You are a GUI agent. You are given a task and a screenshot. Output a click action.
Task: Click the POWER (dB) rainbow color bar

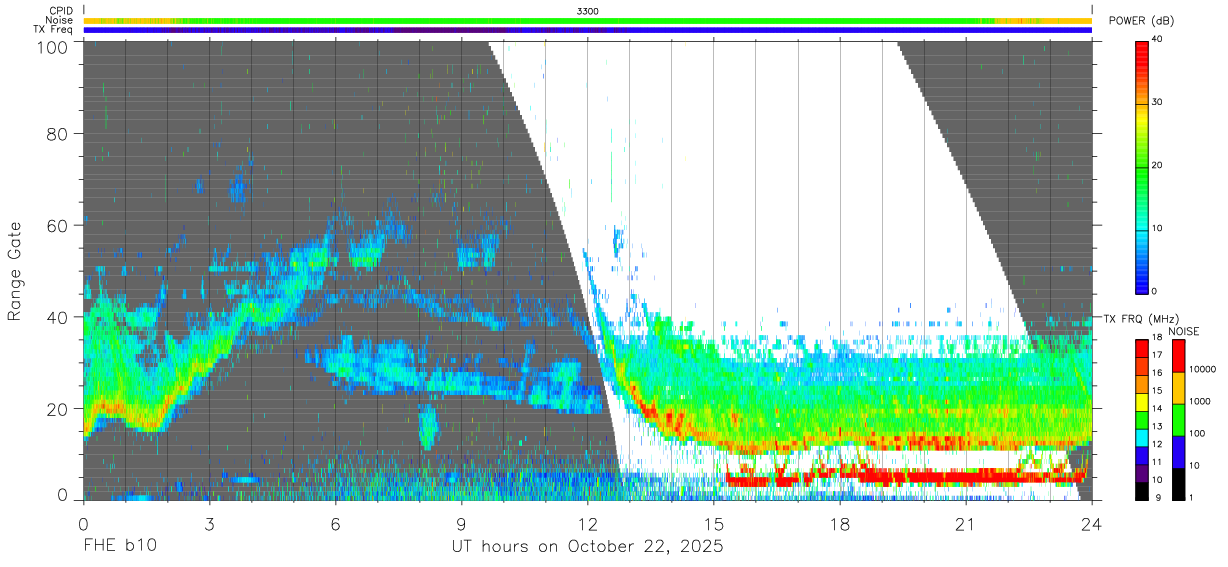click(x=1142, y=166)
